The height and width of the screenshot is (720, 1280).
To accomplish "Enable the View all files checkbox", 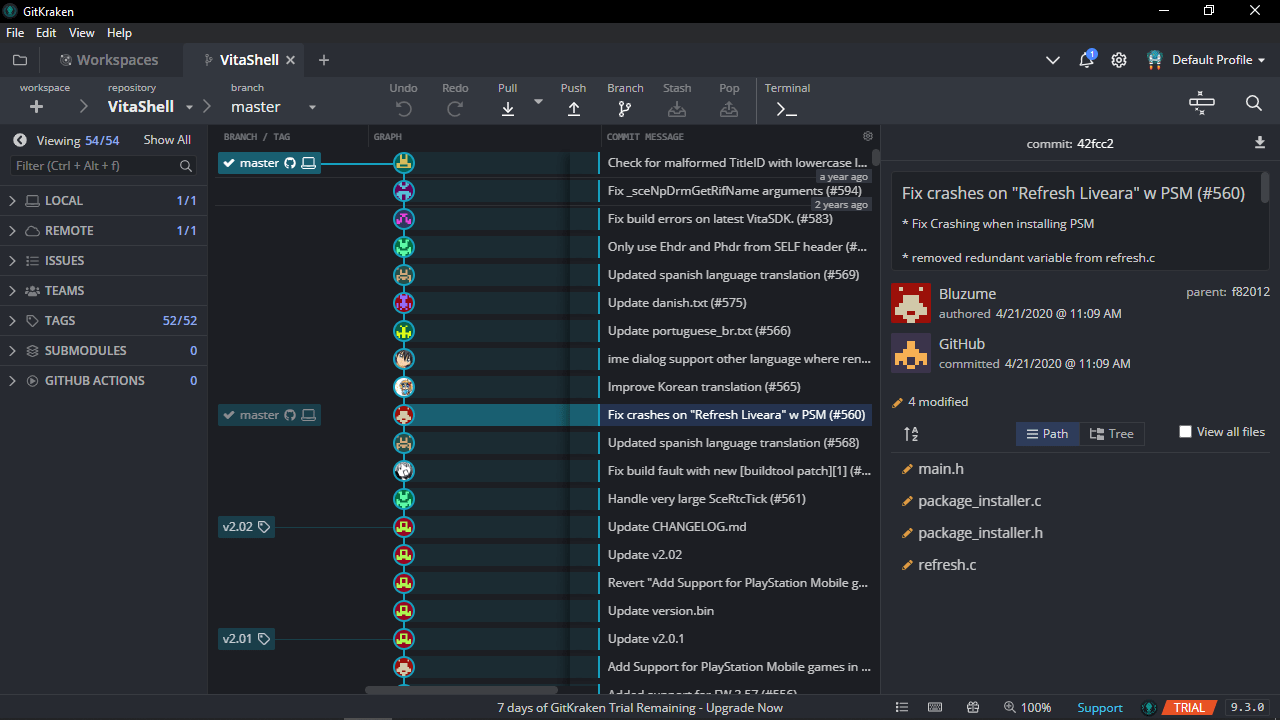I will (x=1185, y=431).
